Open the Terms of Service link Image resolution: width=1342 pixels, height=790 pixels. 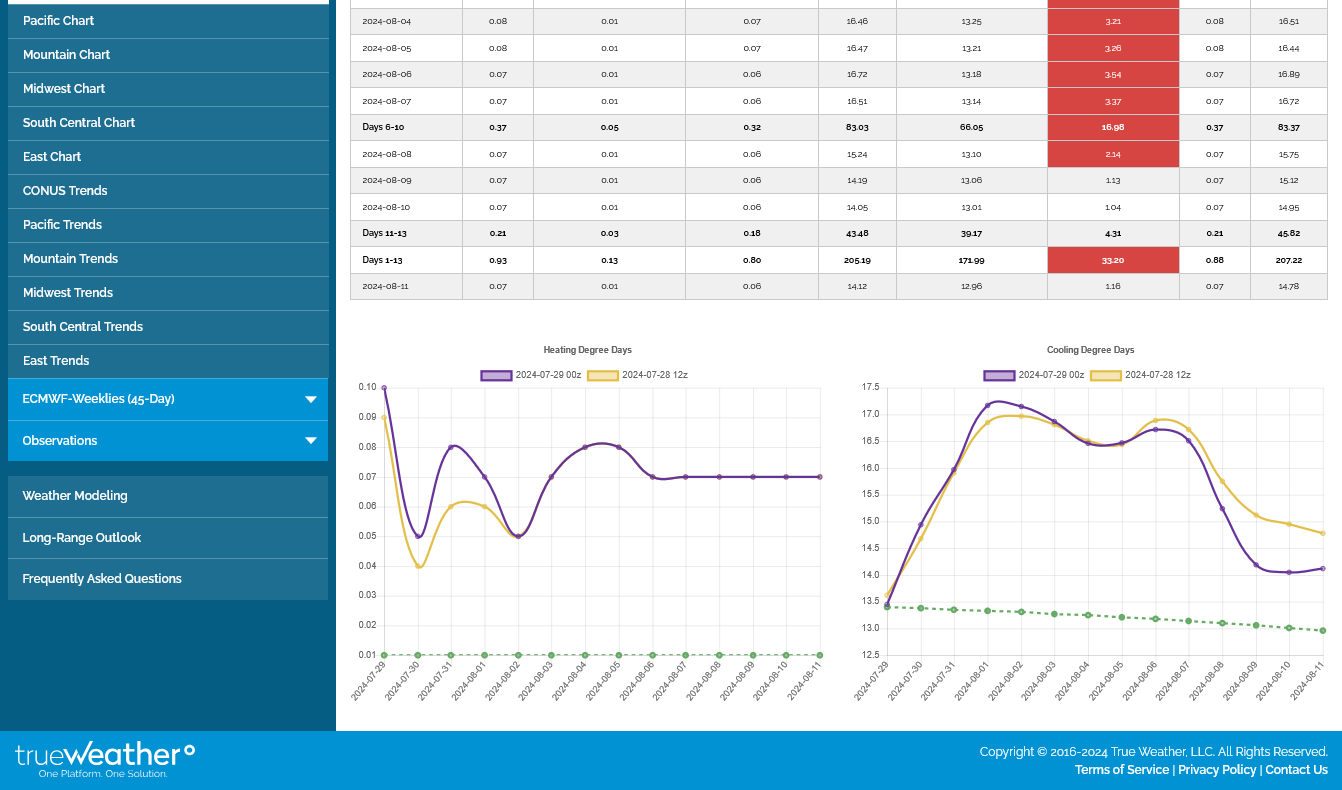(1121, 770)
